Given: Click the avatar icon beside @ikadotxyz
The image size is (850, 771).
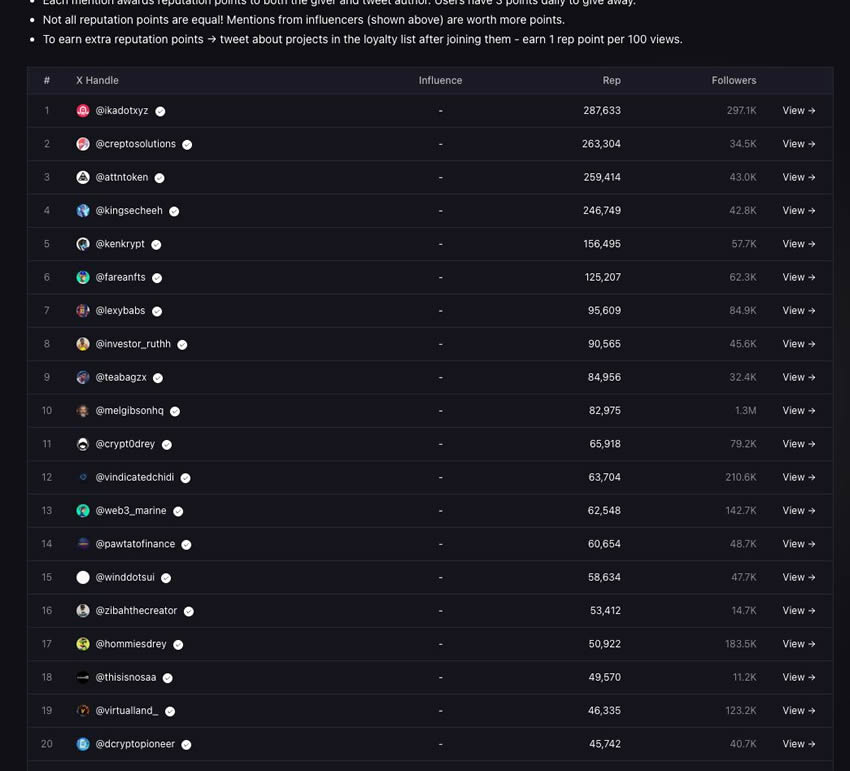Looking at the screenshot, I should pyautogui.click(x=83, y=111).
